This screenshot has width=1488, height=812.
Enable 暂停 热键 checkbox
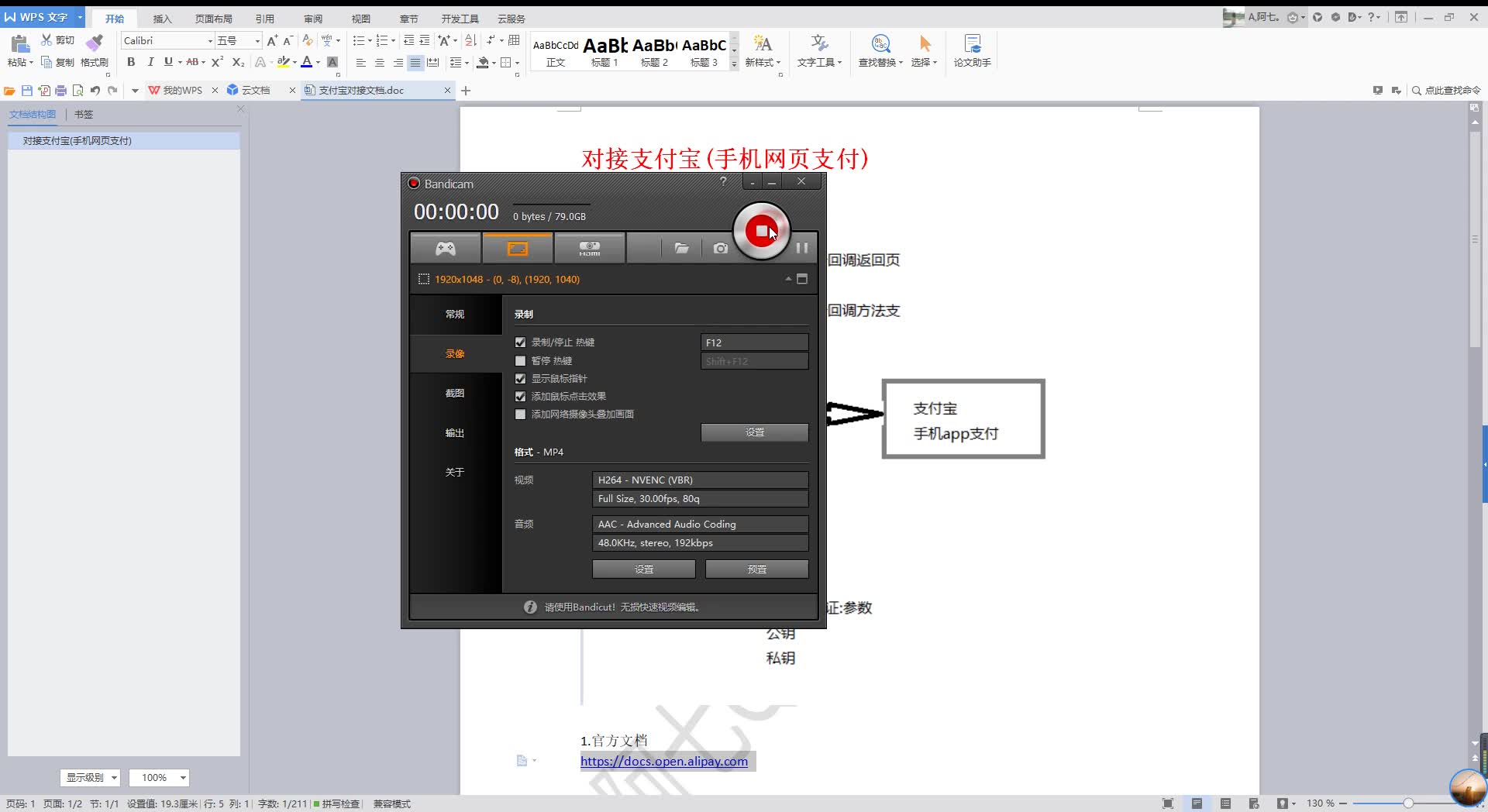coord(520,360)
